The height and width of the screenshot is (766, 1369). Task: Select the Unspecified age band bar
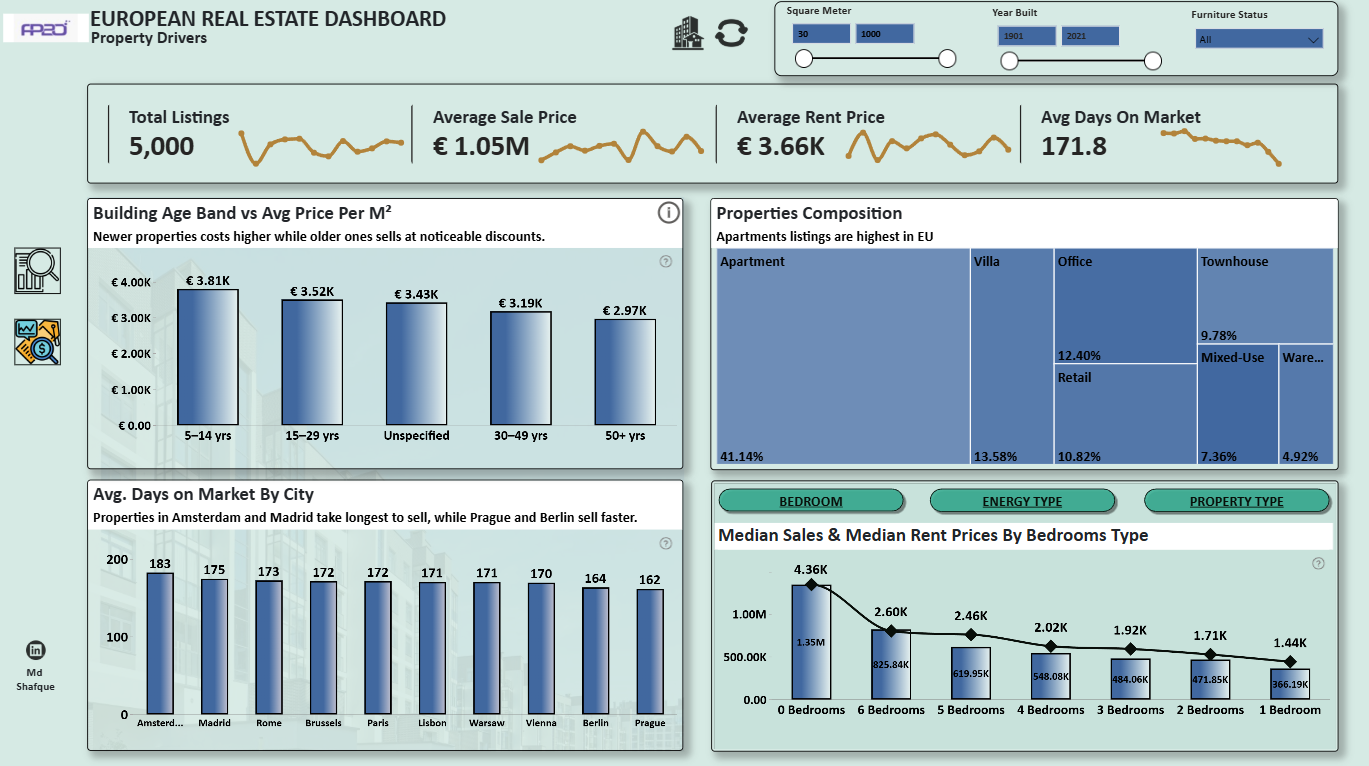(416, 364)
